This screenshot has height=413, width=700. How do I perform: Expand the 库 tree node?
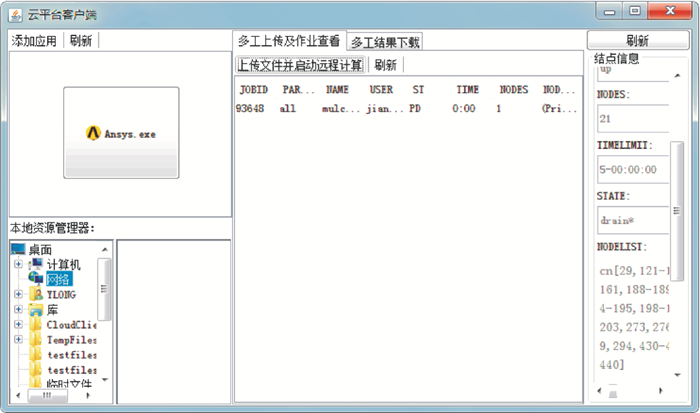click(x=18, y=310)
